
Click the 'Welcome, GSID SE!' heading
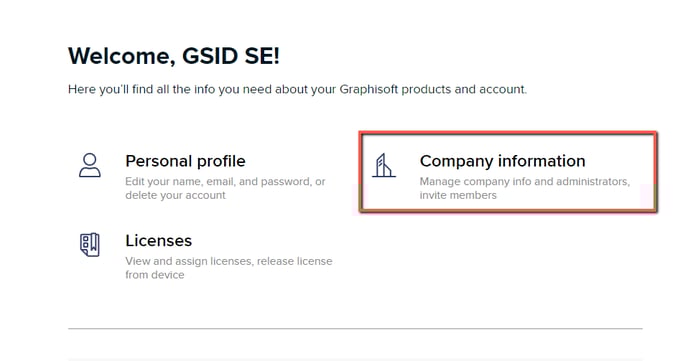(x=174, y=56)
